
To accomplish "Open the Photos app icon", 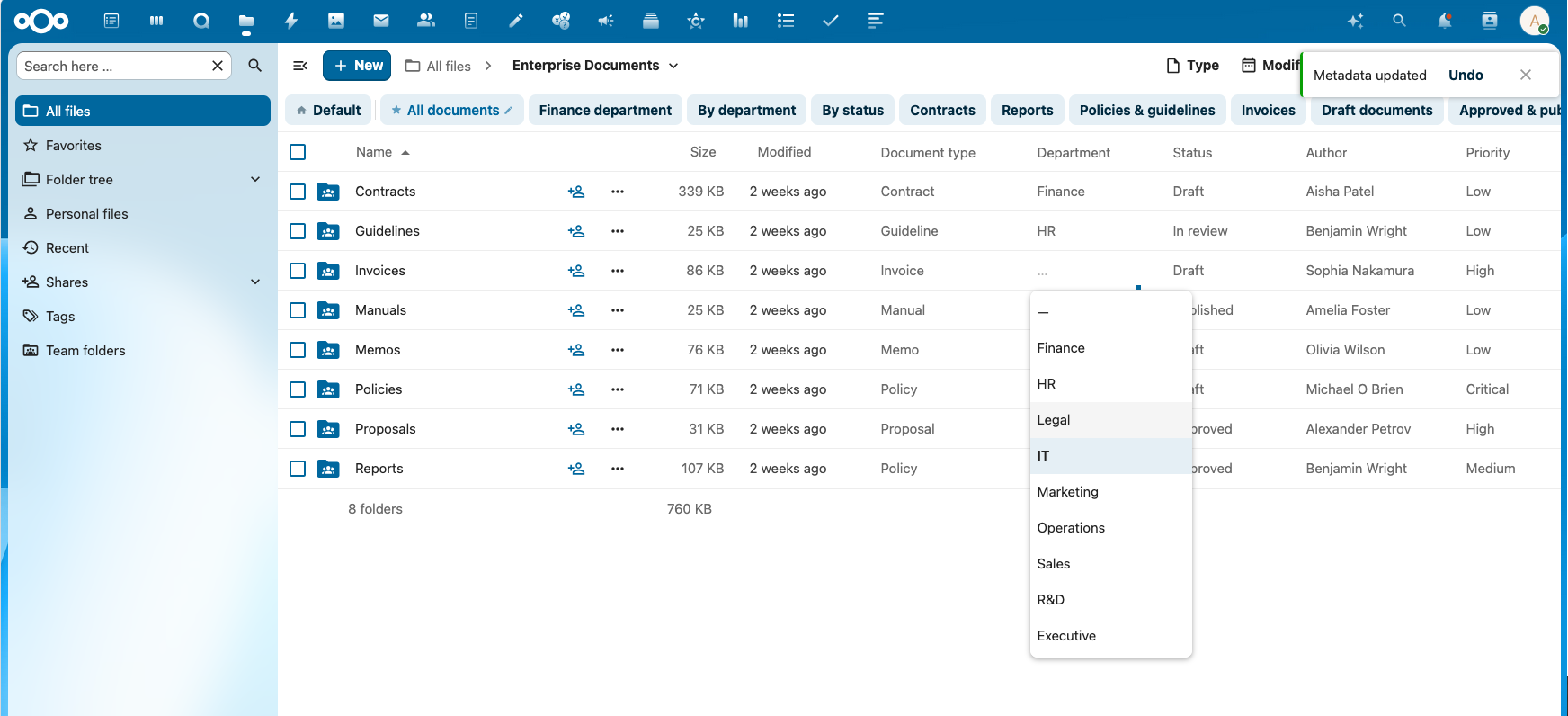I will click(336, 21).
